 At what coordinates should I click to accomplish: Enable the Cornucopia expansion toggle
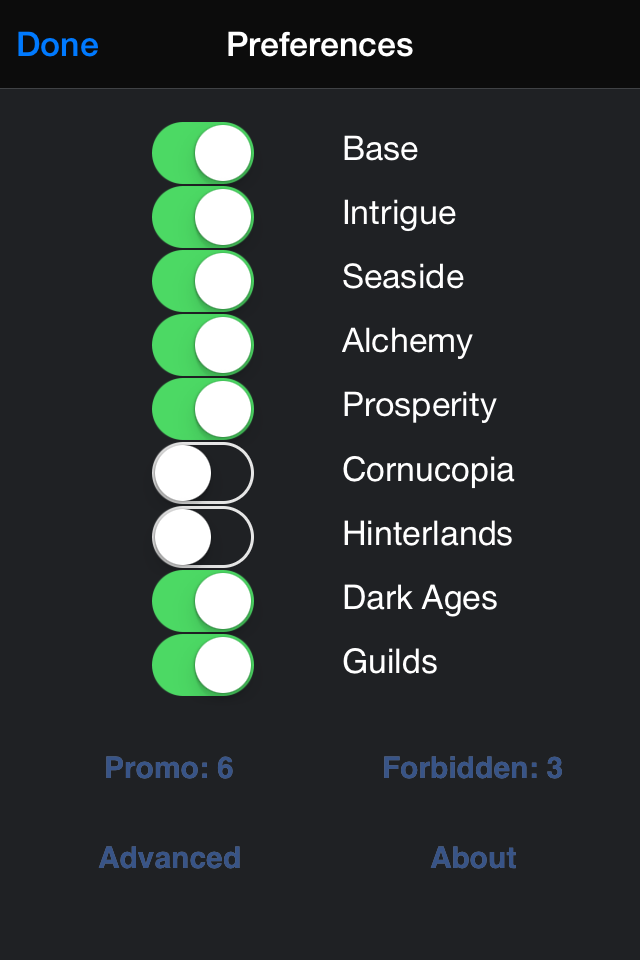point(202,472)
